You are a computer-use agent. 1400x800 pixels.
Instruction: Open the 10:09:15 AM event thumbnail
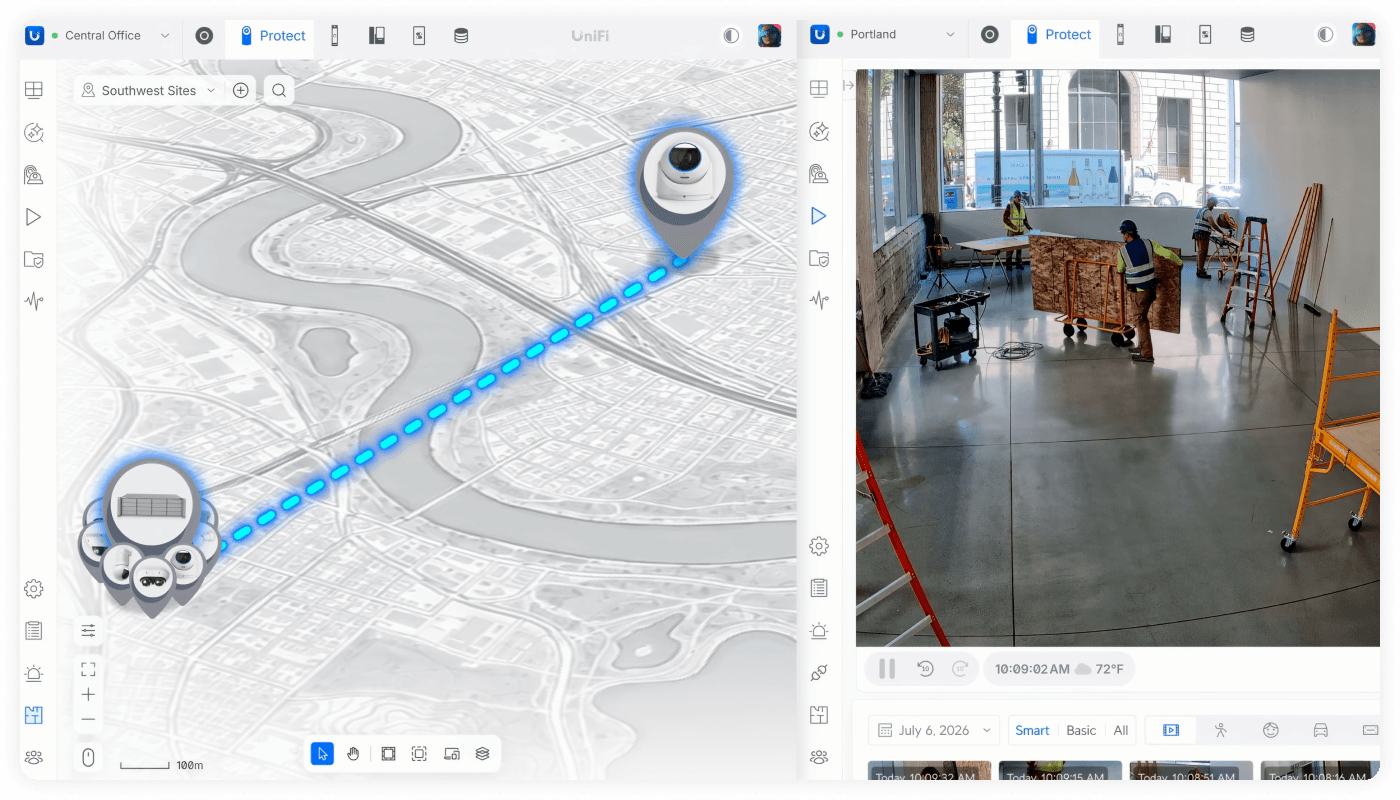tap(1060, 771)
